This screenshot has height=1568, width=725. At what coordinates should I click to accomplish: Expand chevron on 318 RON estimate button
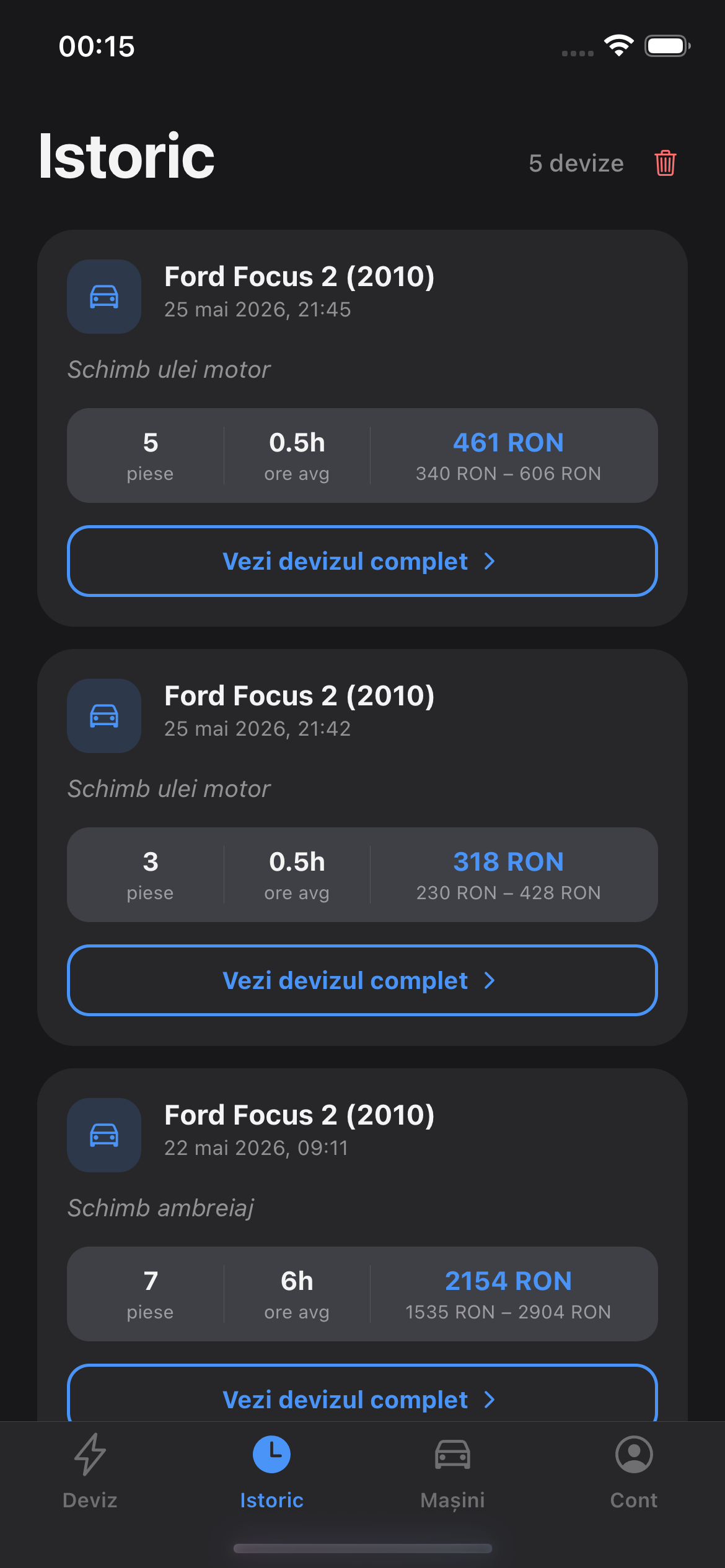click(490, 980)
